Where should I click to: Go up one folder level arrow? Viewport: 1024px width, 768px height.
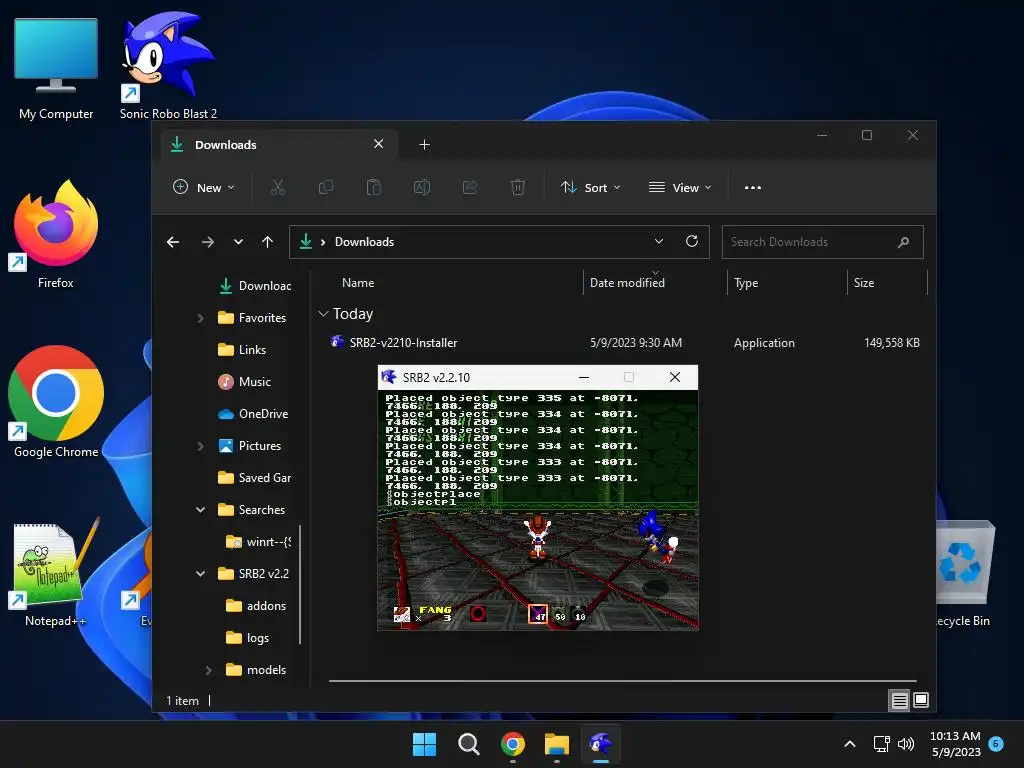(267, 242)
